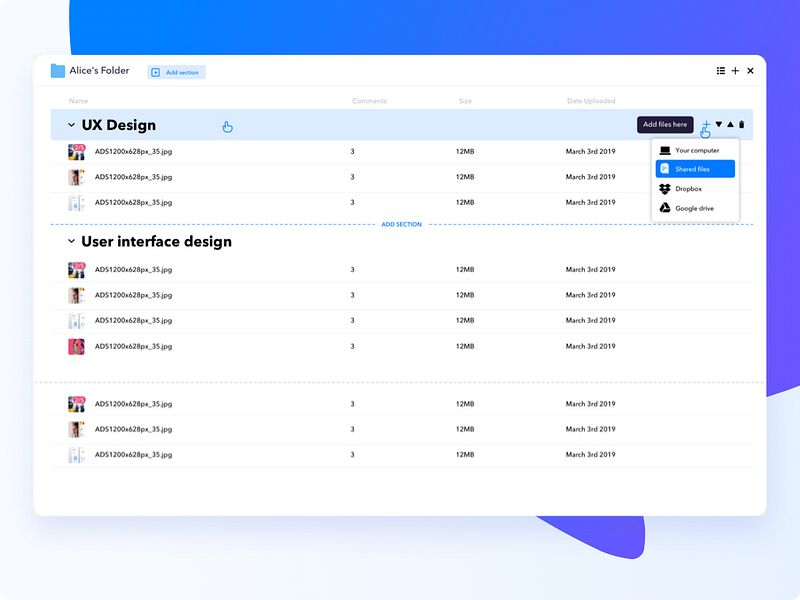The image size is (800, 600).
Task: Sort by the Size column header
Action: click(465, 101)
